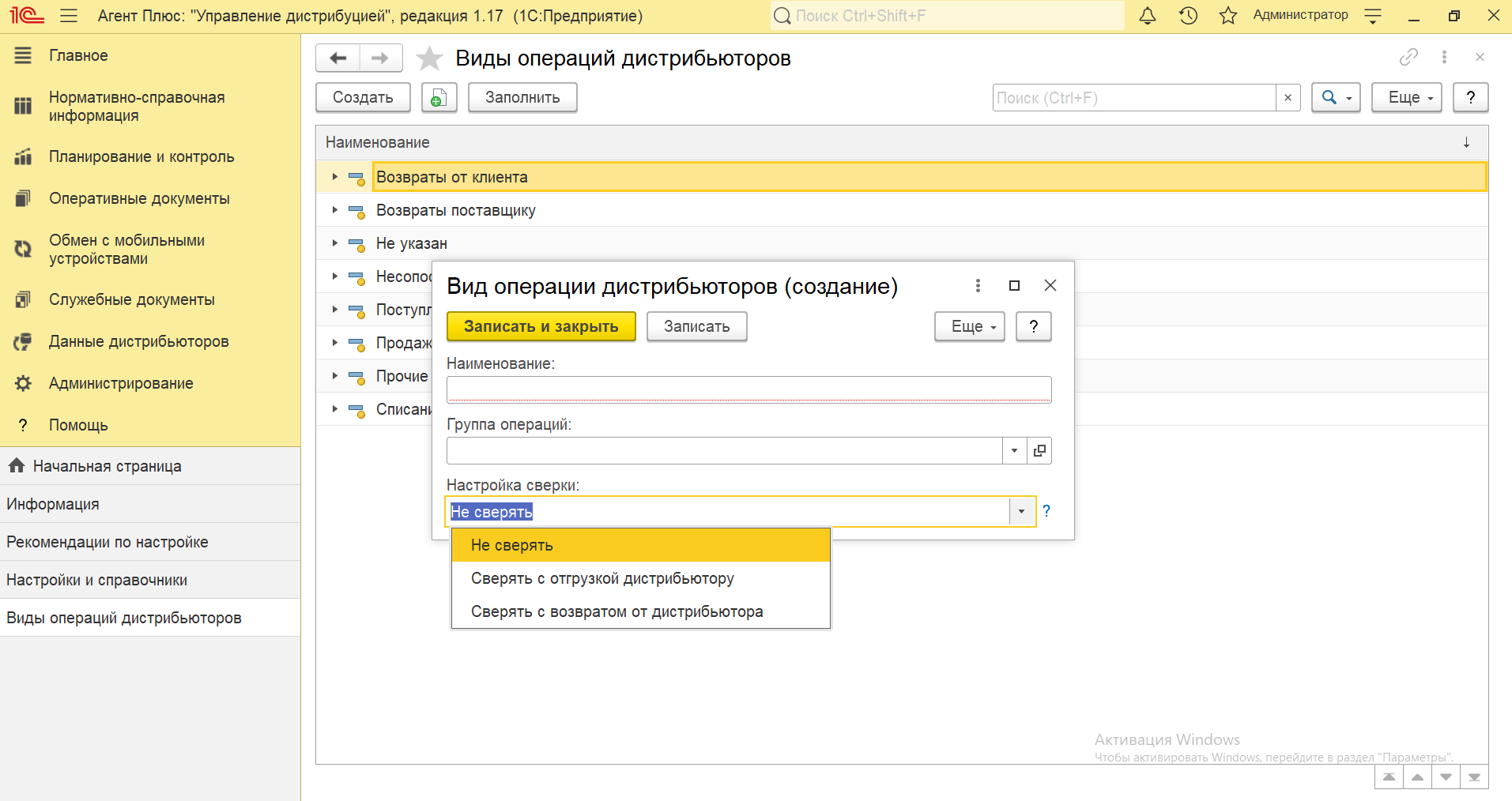1512x801 pixels.
Task: Click Создать in list toolbar
Action: click(x=363, y=97)
